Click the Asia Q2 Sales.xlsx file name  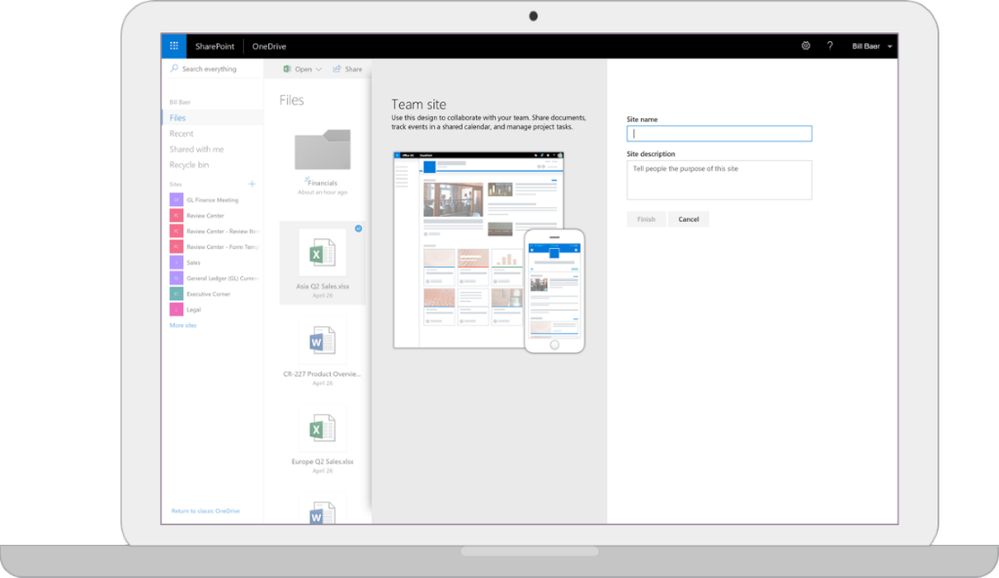coord(322,286)
